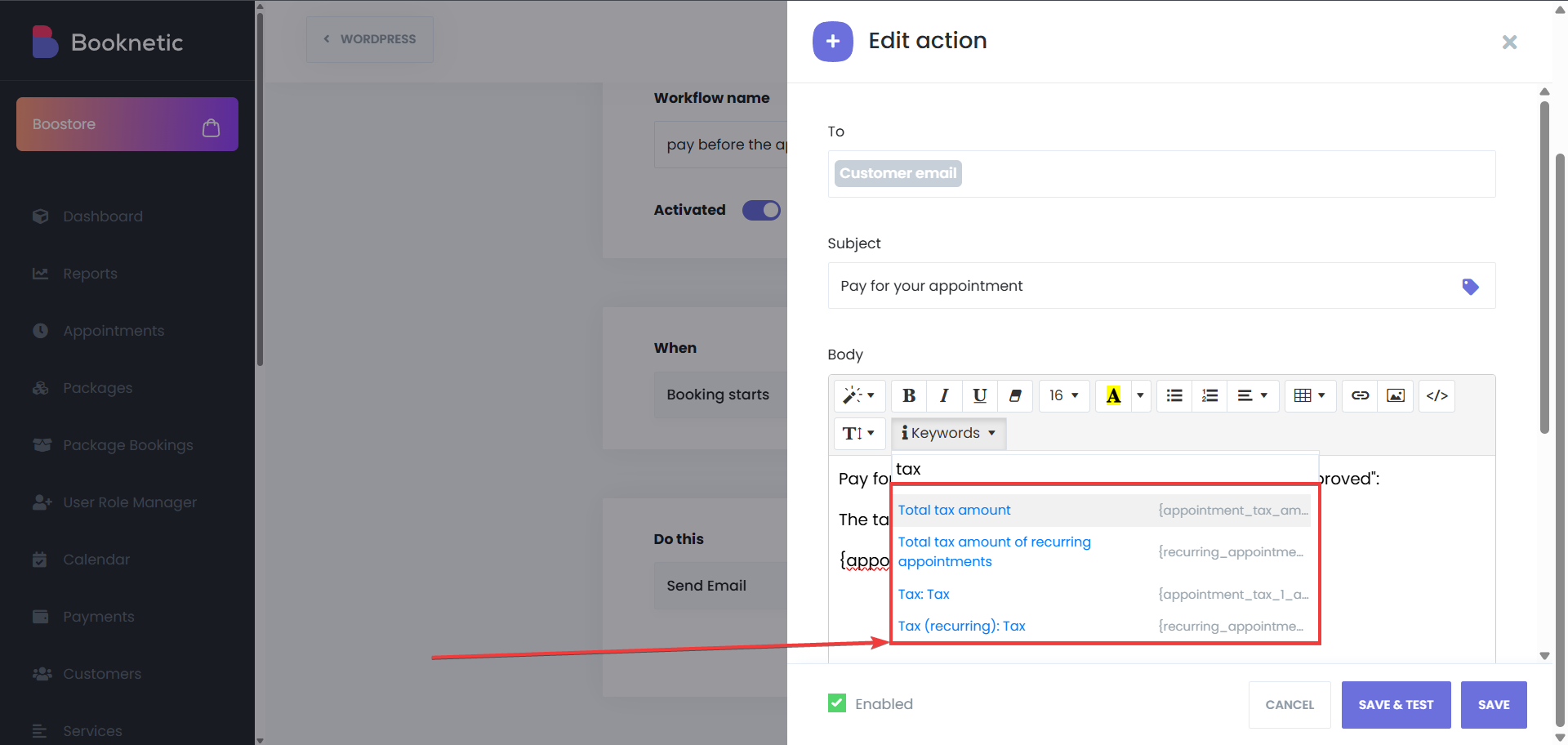Click the plus icon beside Edit action
The width and height of the screenshot is (1568, 745).
[833, 42]
